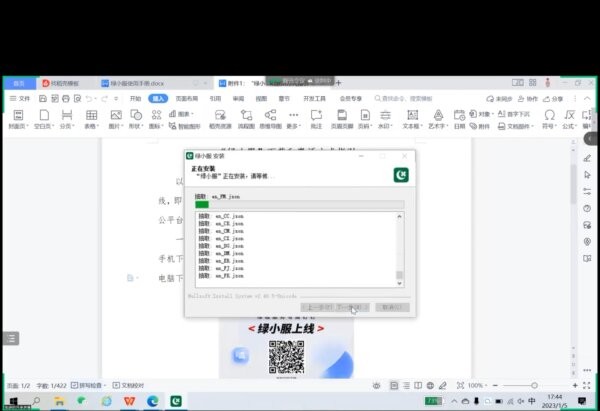Expand the quick access toolbar customization arrow
The image size is (600, 411).
[116, 99]
